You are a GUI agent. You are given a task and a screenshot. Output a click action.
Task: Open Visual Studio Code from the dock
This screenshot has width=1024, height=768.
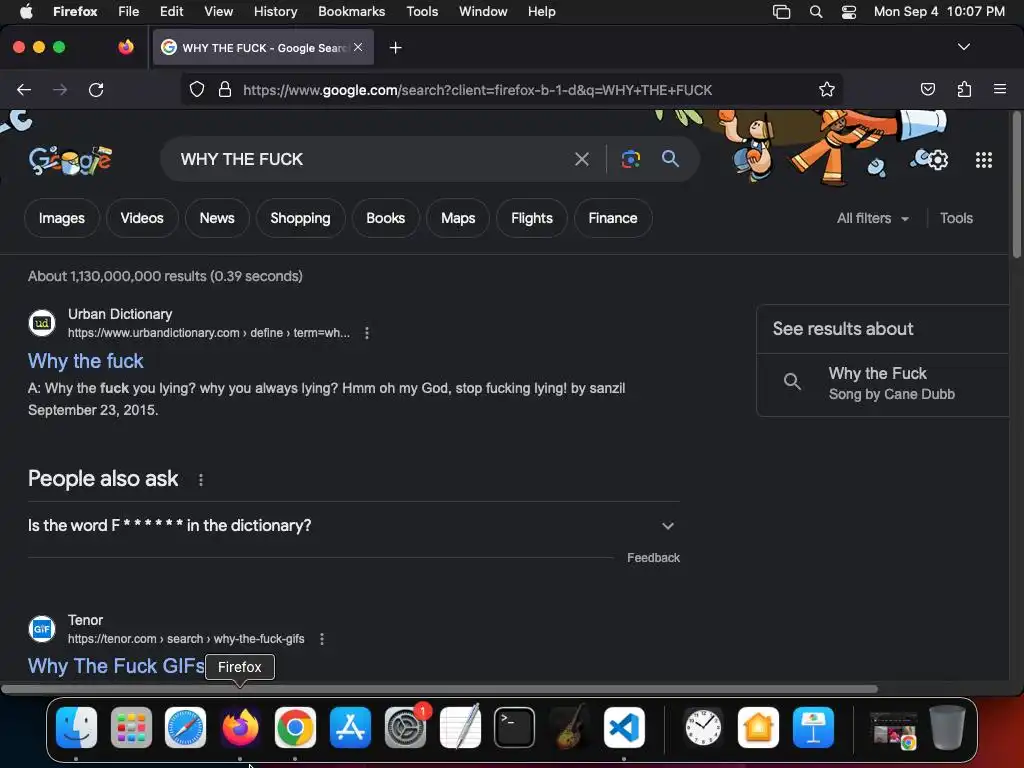pos(624,727)
